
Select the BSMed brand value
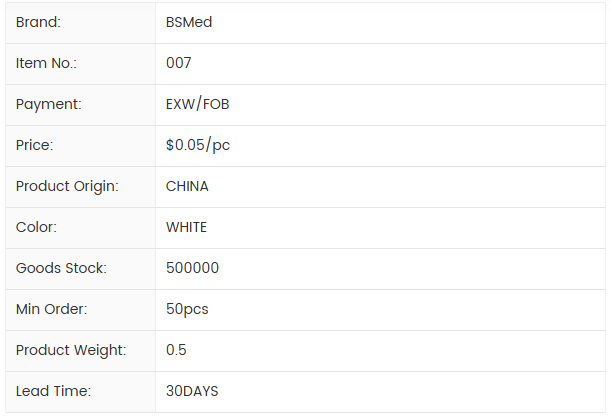click(189, 22)
